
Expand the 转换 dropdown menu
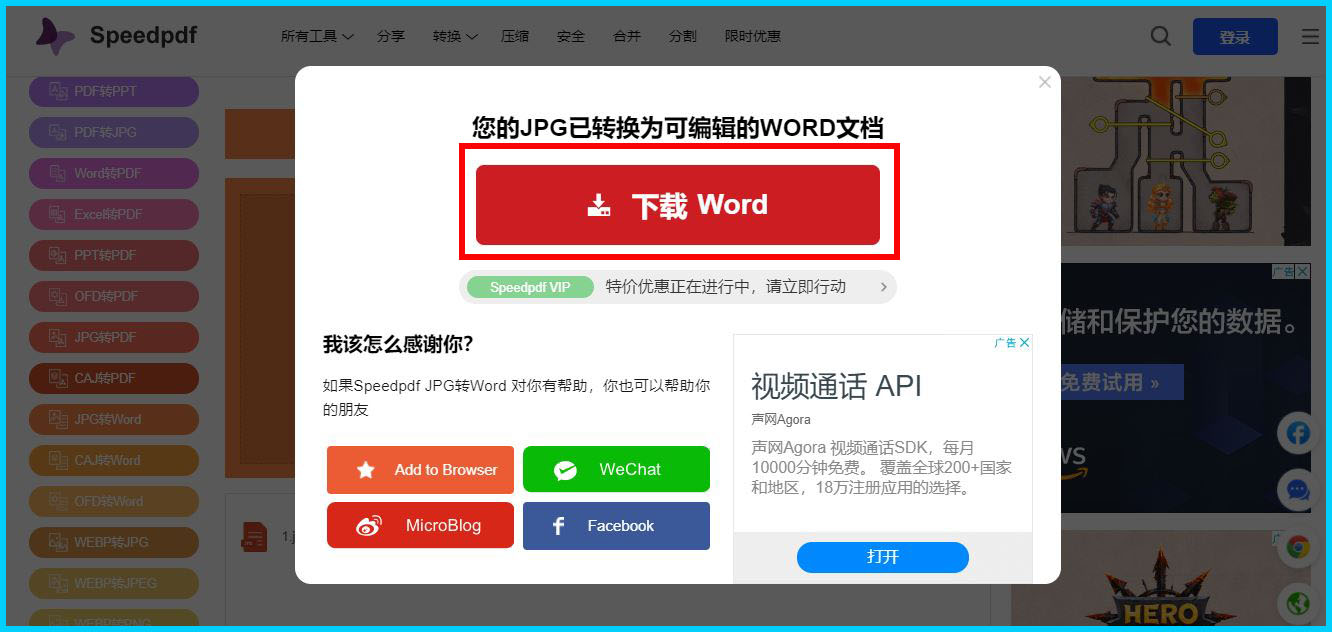pyautogui.click(x=454, y=36)
